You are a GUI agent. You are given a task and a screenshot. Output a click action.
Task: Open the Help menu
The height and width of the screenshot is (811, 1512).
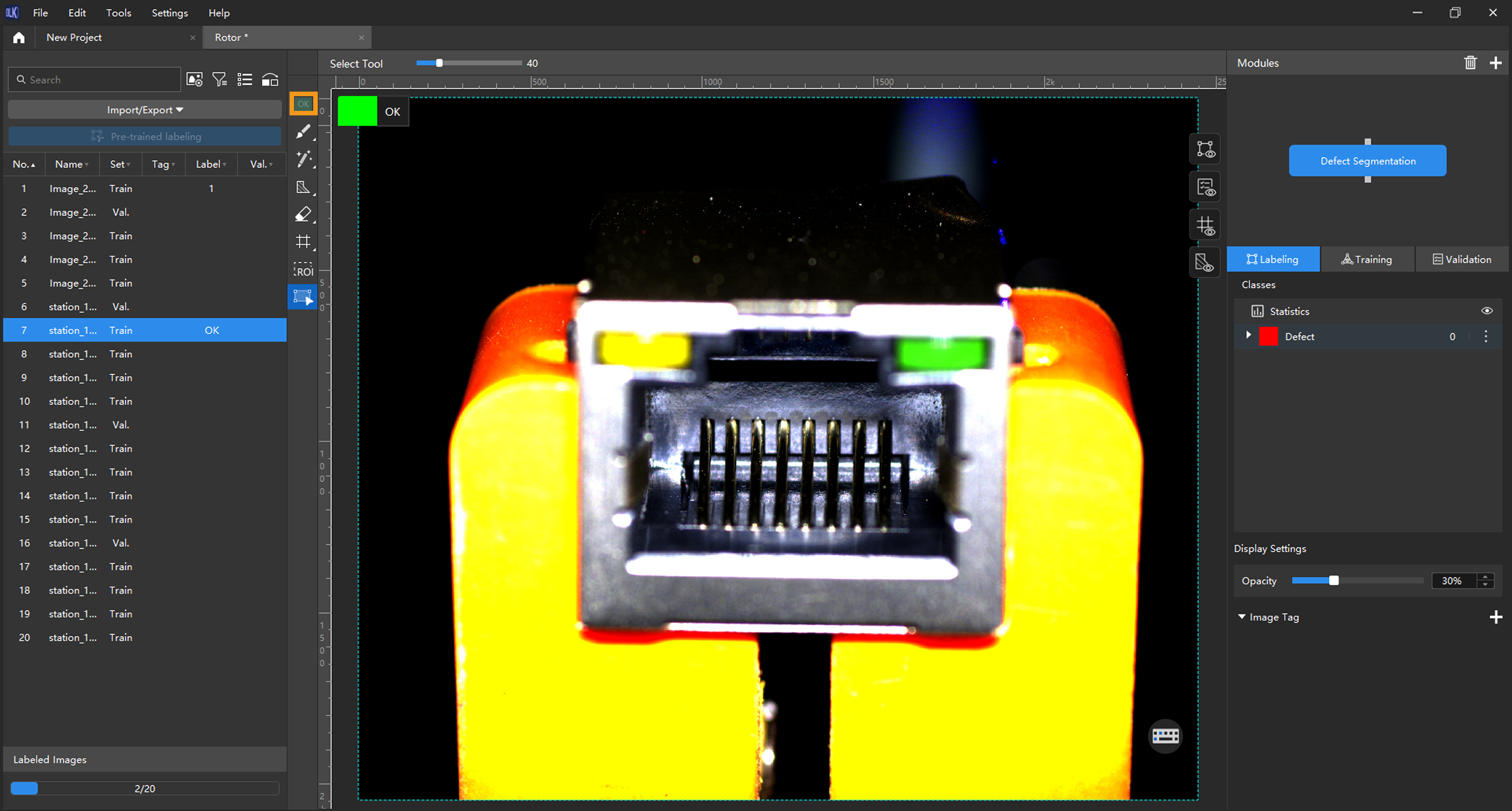point(219,13)
